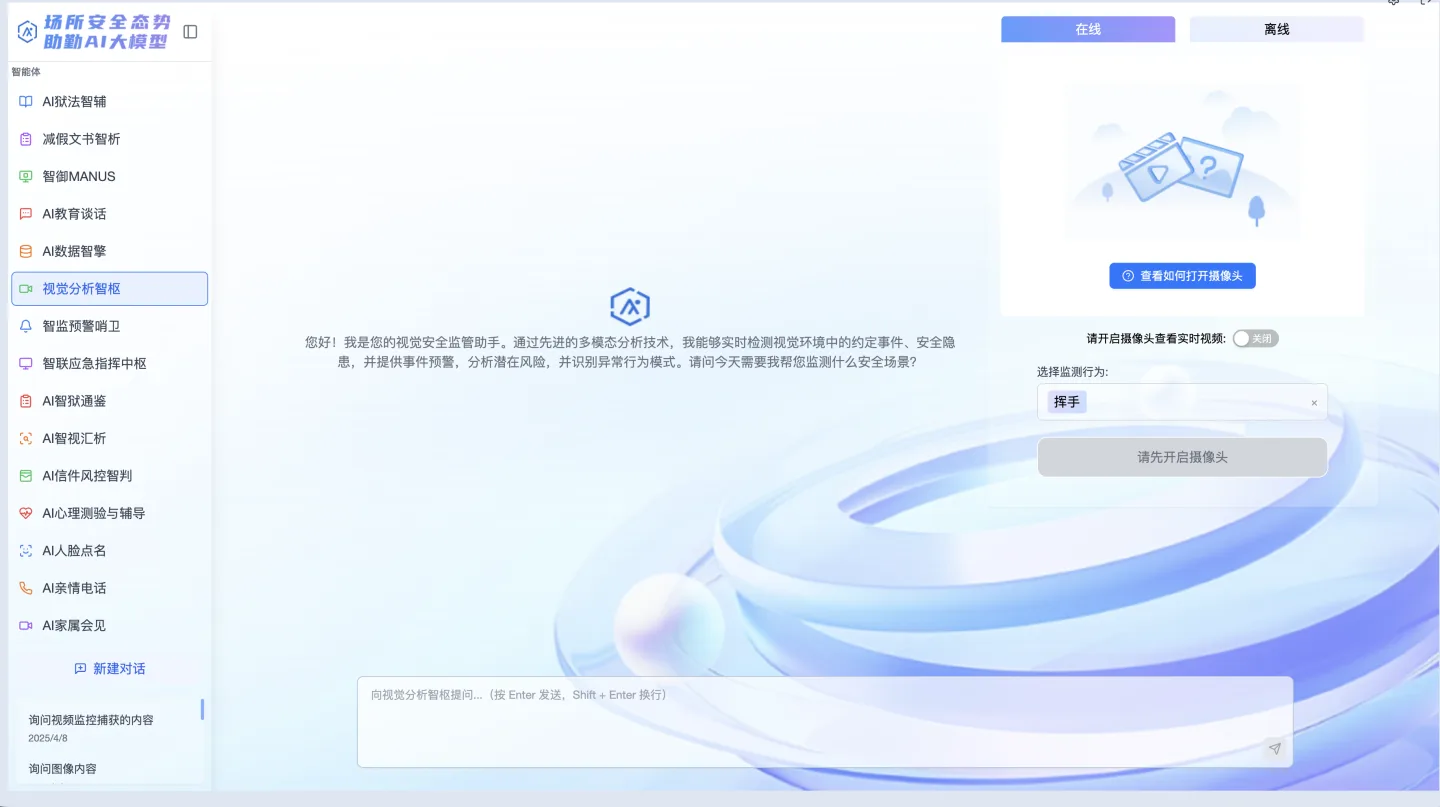Click the hexagon logo beside 场所安全态势 title

(27, 32)
